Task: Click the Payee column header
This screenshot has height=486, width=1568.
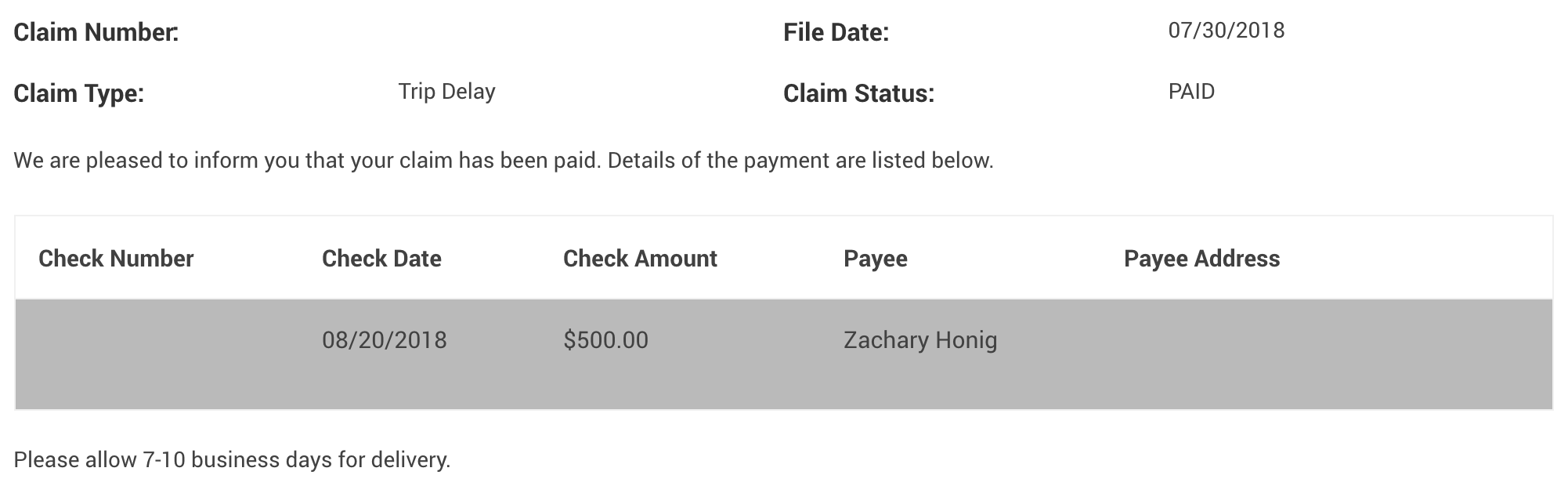Action: click(875, 259)
